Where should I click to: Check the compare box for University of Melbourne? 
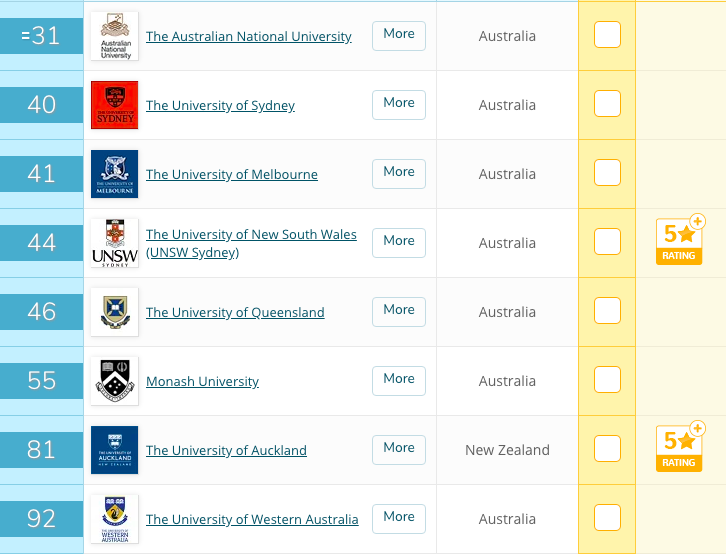[x=607, y=173]
